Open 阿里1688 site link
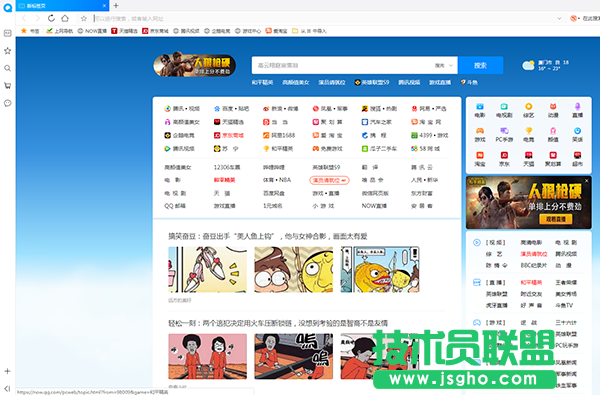Viewport: 600px width, 395px height. 279,135
